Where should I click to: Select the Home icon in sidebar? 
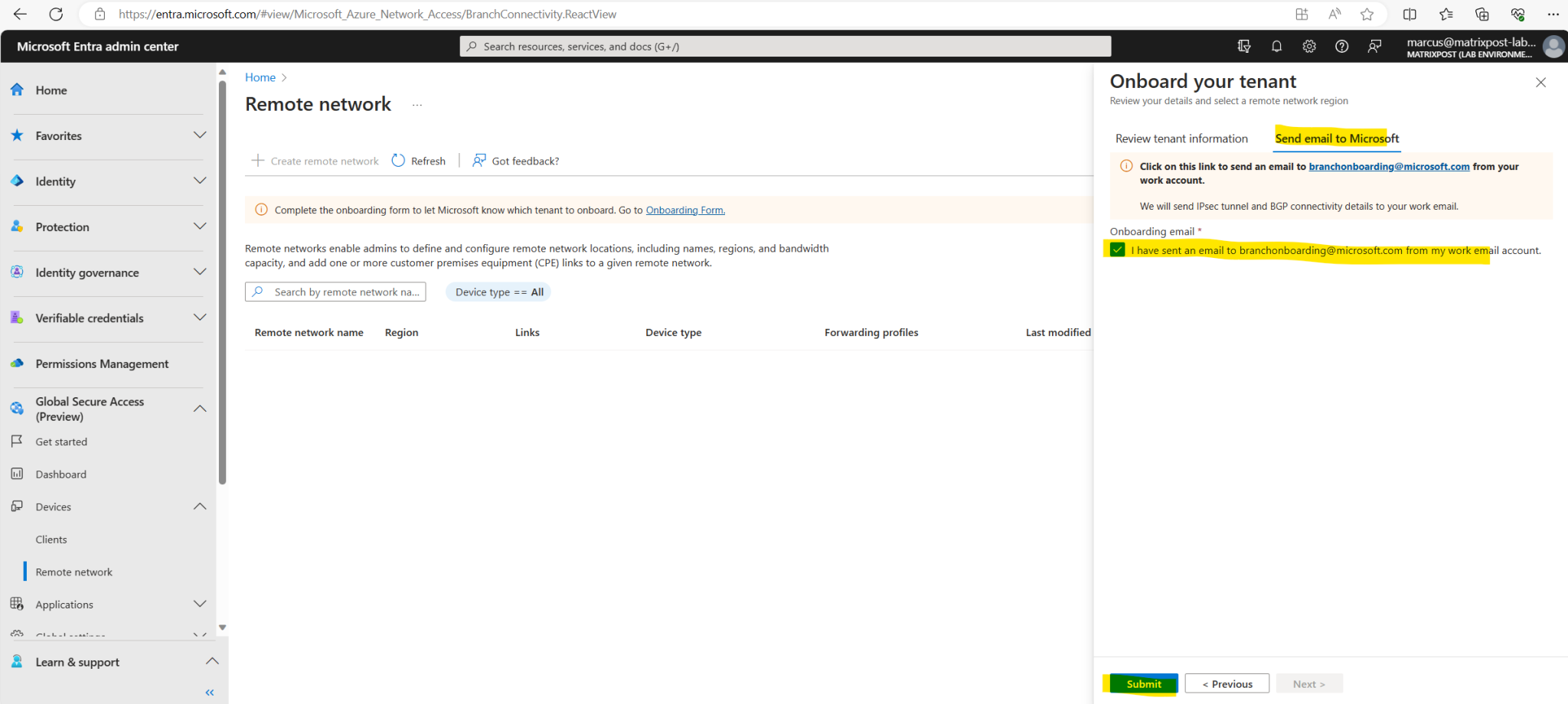(17, 90)
